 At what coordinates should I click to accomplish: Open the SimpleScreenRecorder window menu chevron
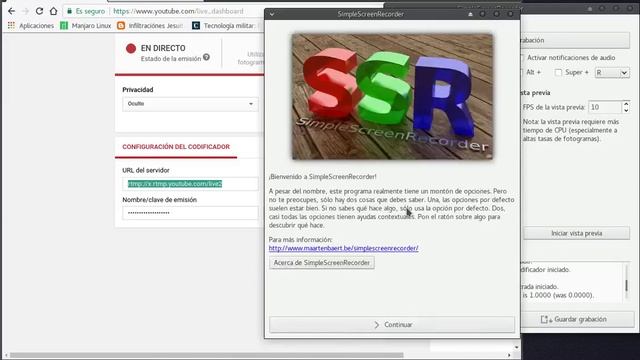[272, 14]
